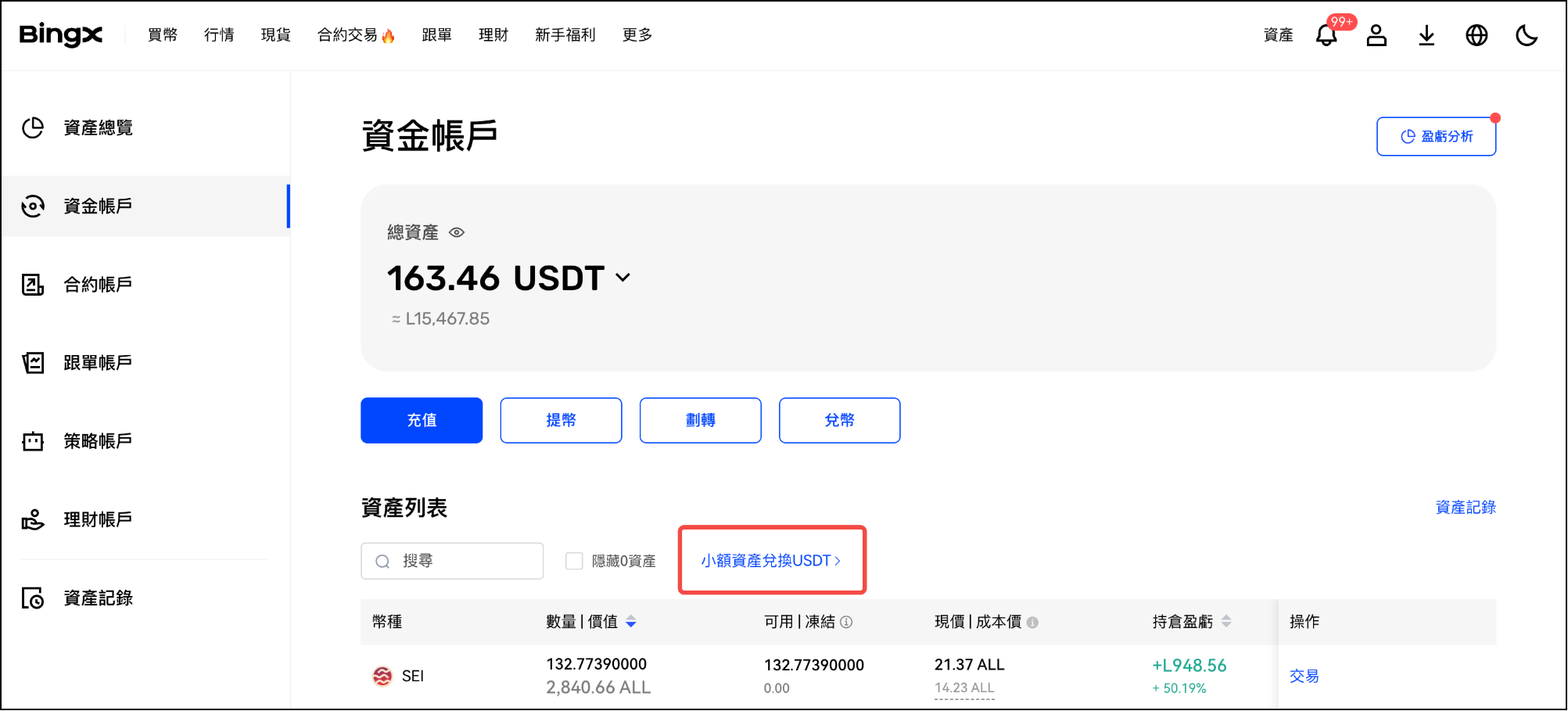Sort by 數量 | 價值 column arrow
This screenshot has width=1568, height=711.
[x=631, y=622]
